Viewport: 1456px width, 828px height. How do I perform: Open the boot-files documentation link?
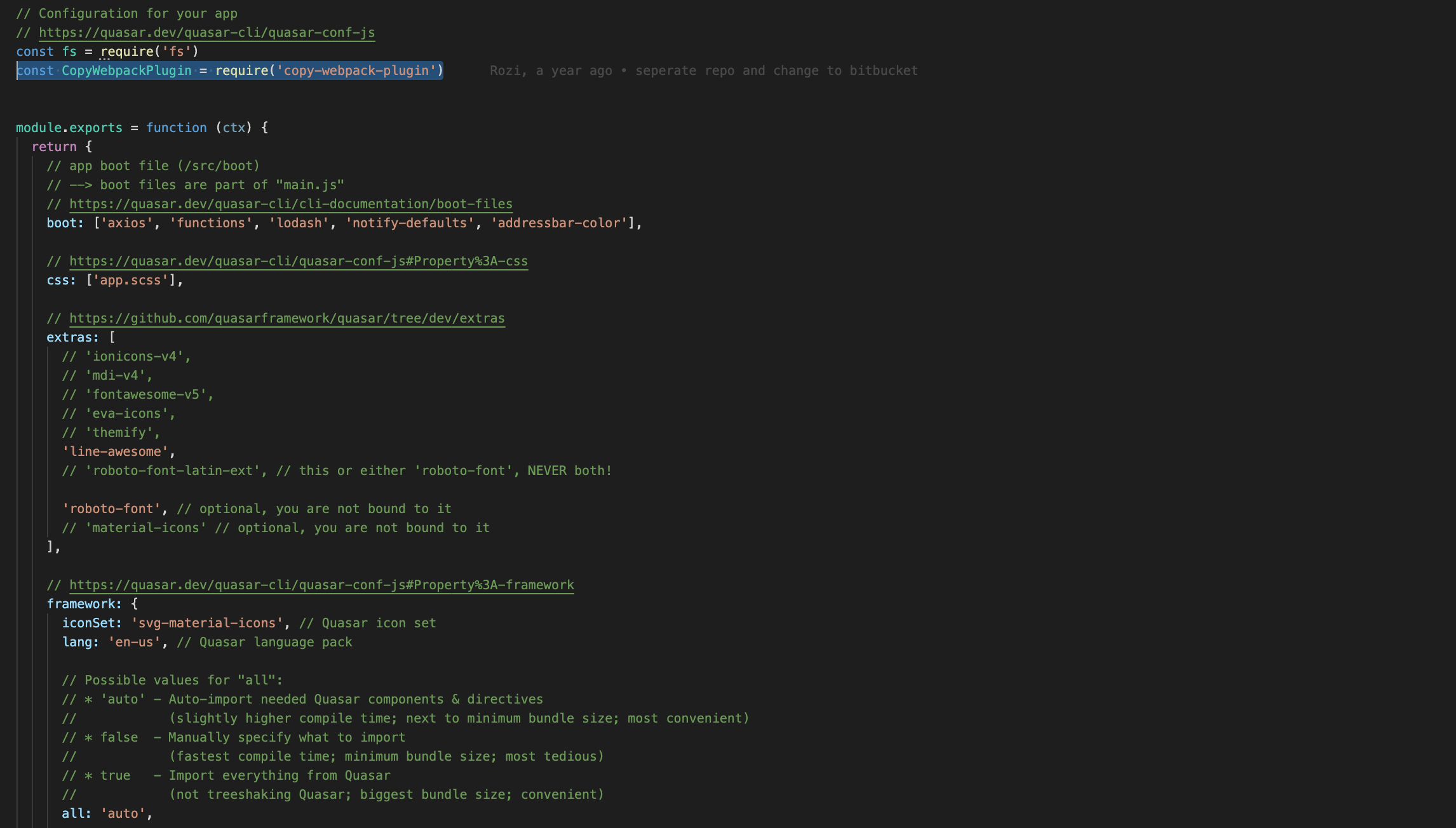pos(290,204)
